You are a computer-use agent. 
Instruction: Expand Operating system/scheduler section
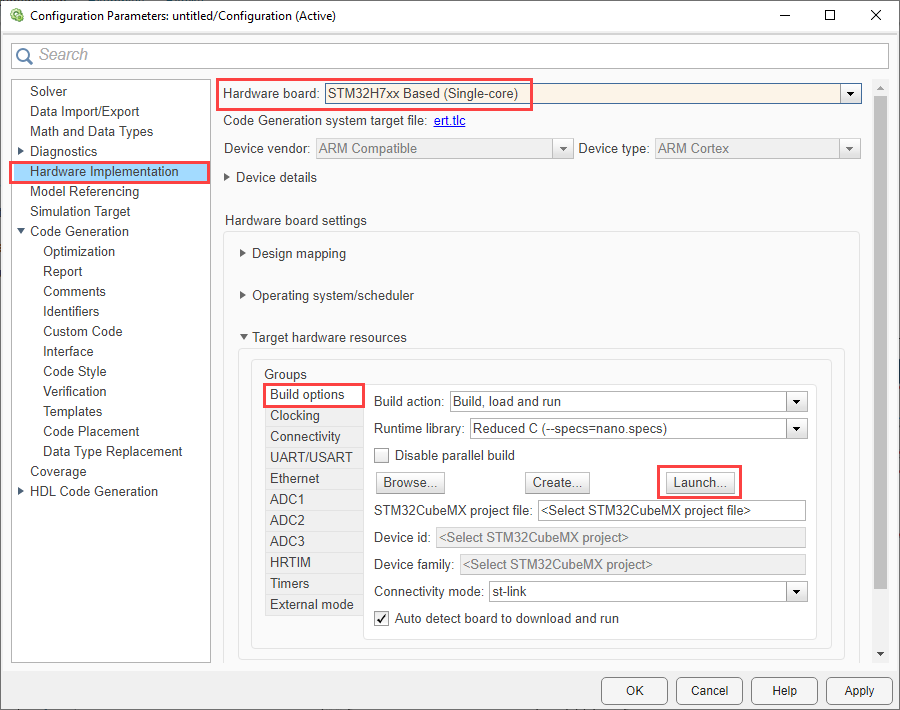pyautogui.click(x=243, y=296)
